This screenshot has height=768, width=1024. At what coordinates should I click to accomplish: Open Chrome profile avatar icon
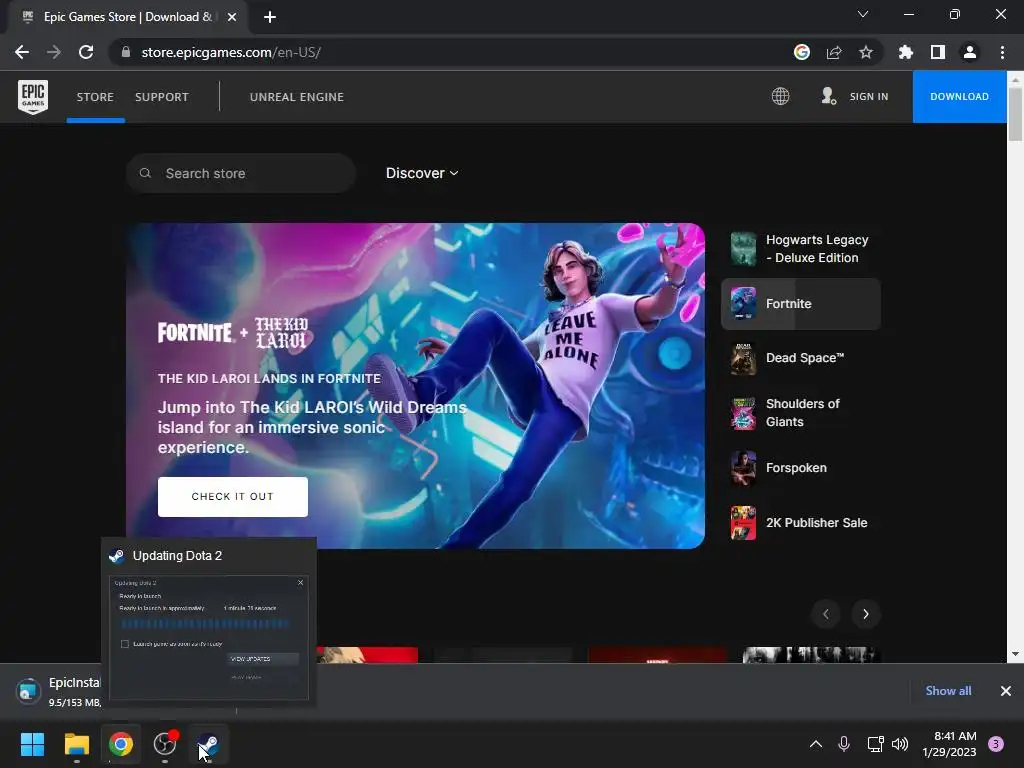(x=970, y=52)
